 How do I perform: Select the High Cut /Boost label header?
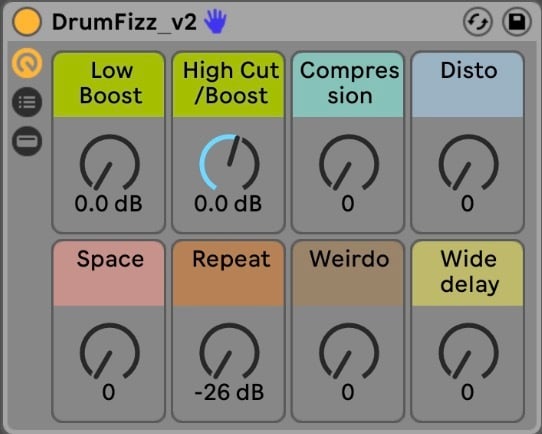click(x=228, y=84)
